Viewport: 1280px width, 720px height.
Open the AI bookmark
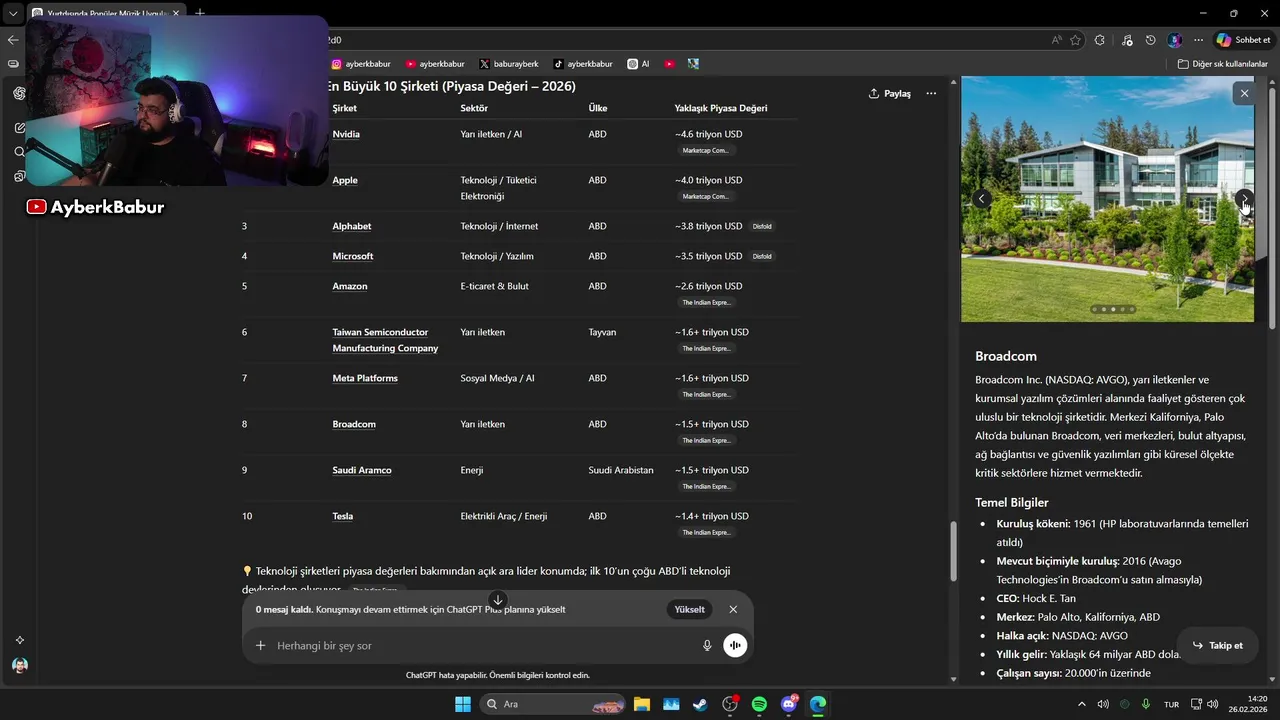[x=638, y=64]
